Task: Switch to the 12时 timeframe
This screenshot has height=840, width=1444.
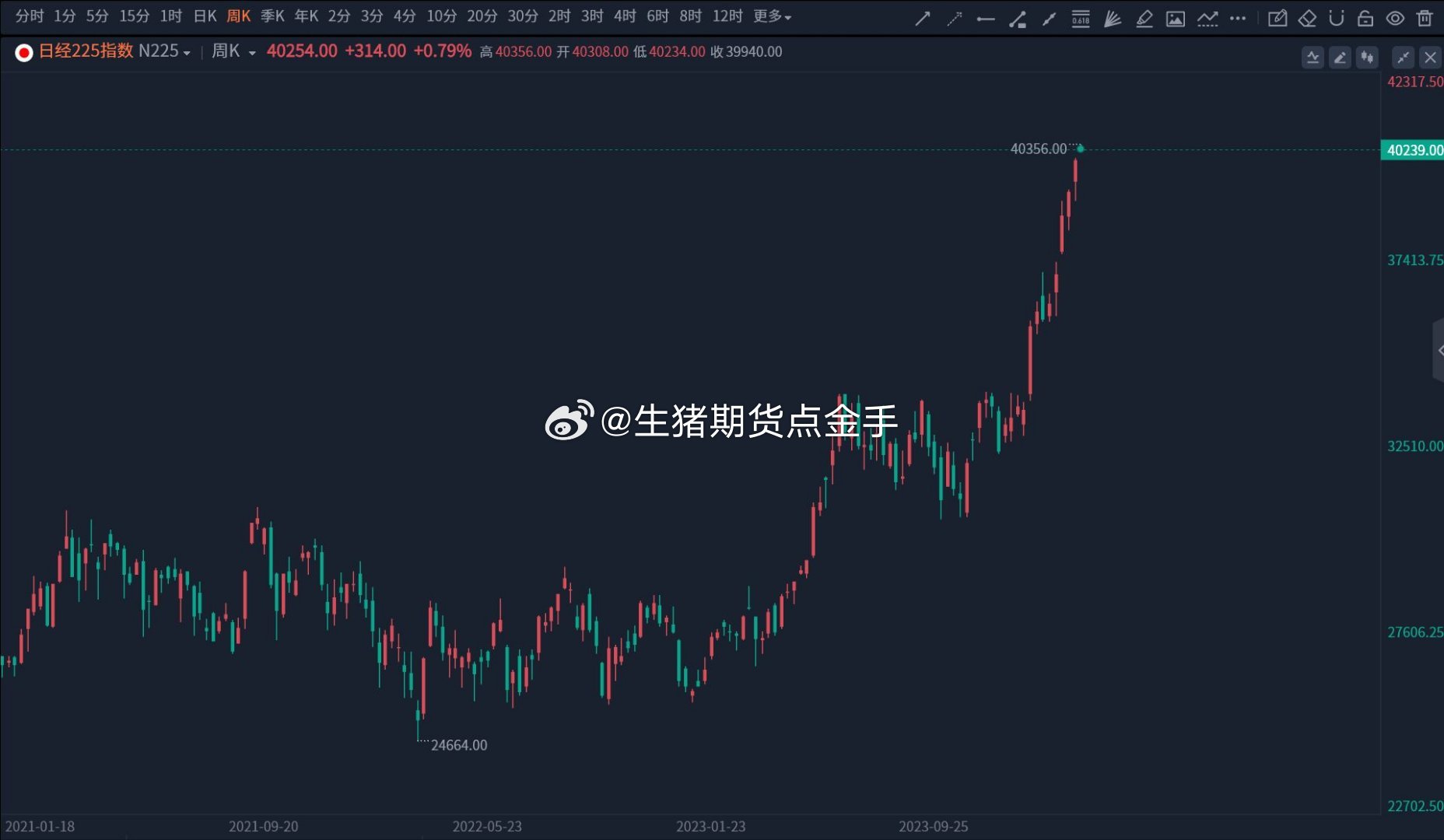Action: click(x=727, y=16)
